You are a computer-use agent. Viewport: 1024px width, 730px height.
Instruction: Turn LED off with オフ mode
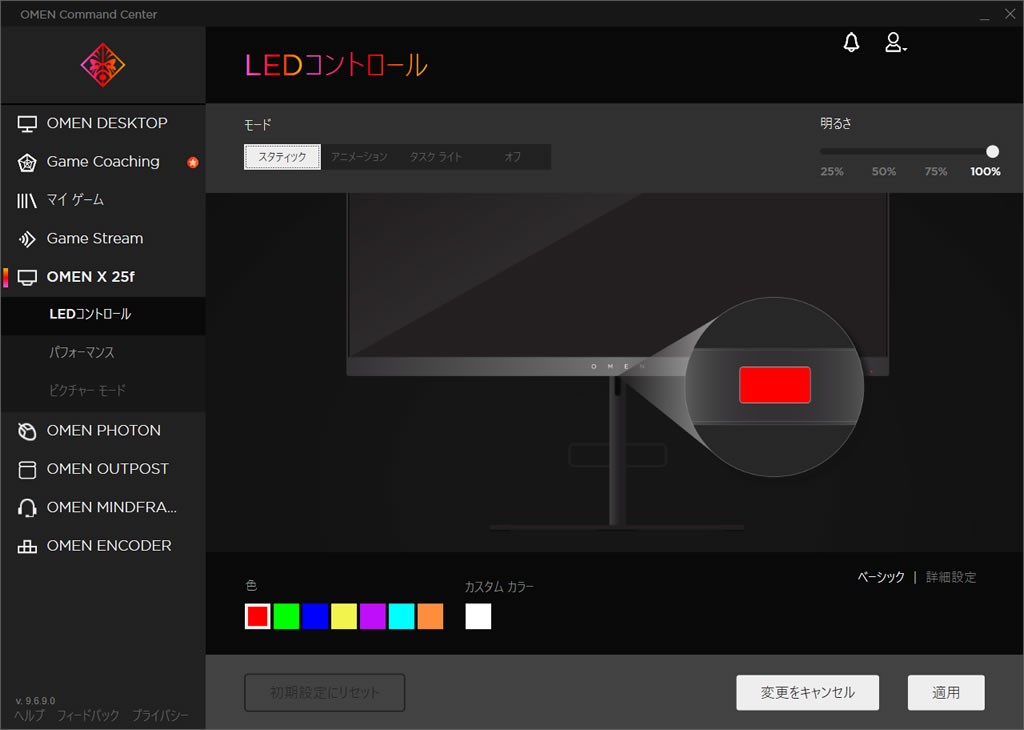click(x=512, y=157)
